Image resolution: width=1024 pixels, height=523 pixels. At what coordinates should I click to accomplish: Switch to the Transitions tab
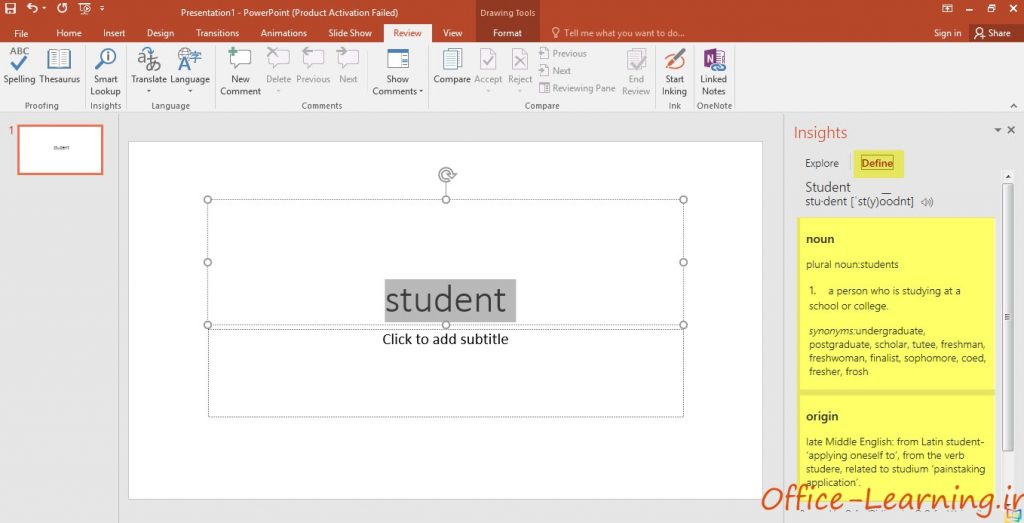pyautogui.click(x=217, y=33)
